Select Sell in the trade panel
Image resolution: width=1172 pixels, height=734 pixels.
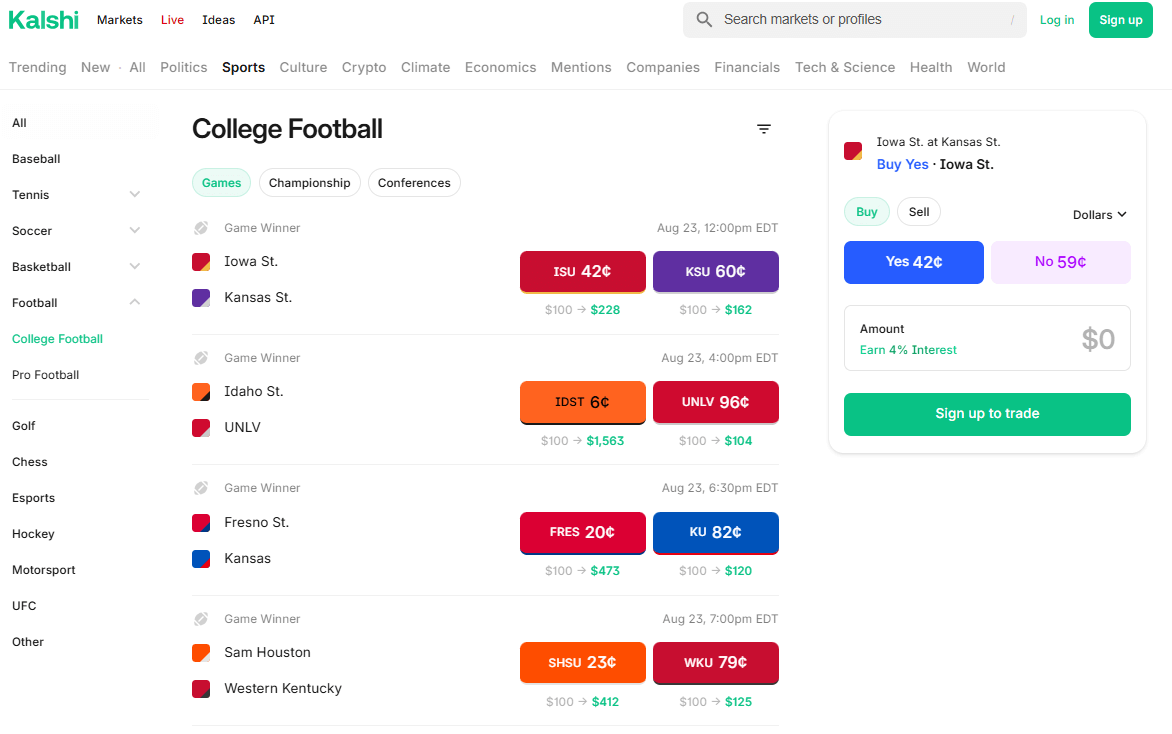pos(919,212)
